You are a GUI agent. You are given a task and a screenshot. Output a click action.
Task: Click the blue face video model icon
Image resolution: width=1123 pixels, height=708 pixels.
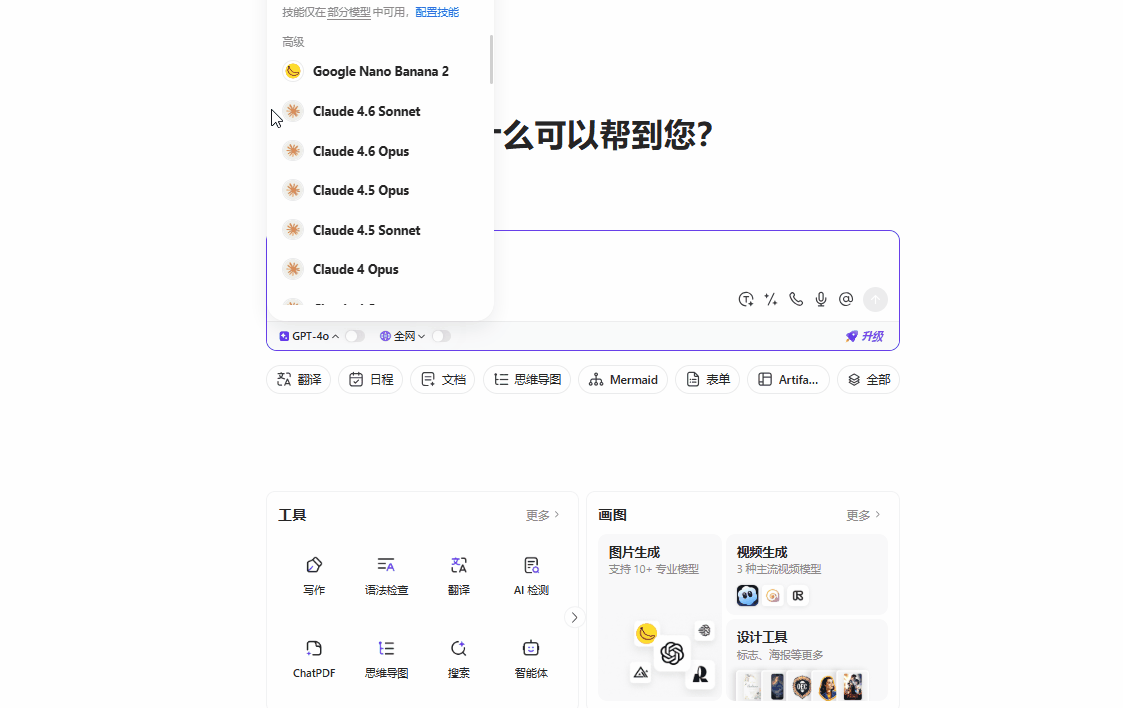coord(747,596)
